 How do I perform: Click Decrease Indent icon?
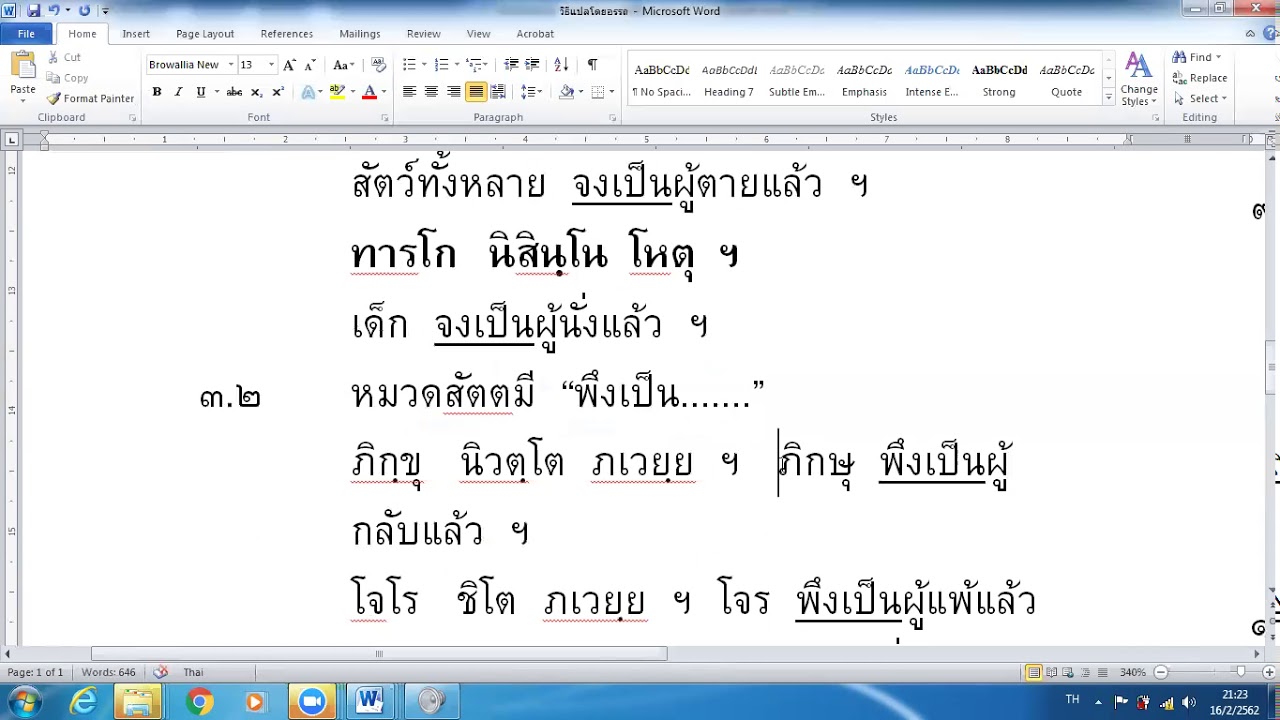coord(511,65)
